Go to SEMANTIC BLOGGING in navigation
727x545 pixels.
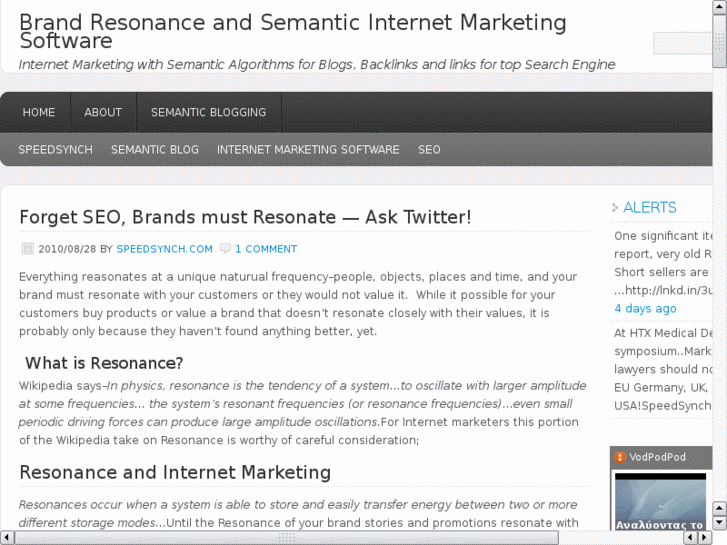click(208, 113)
